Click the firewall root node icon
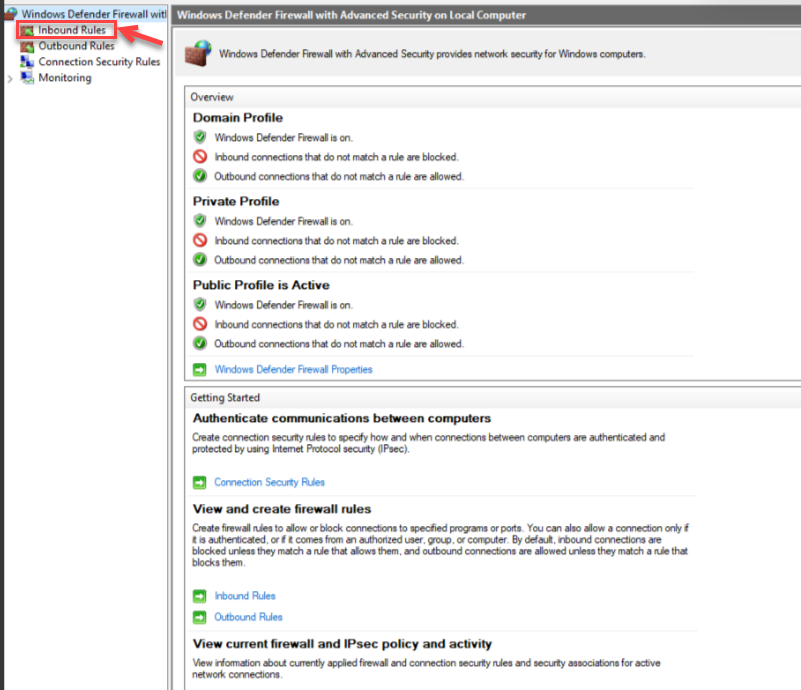The width and height of the screenshot is (801, 690). click(11, 14)
